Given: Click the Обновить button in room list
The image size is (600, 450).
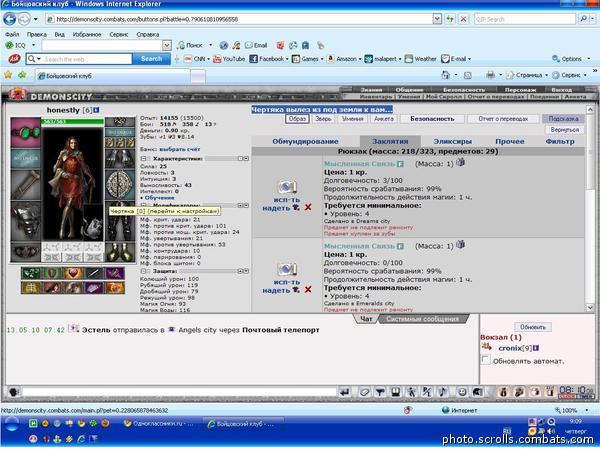Looking at the screenshot, I should point(533,327).
